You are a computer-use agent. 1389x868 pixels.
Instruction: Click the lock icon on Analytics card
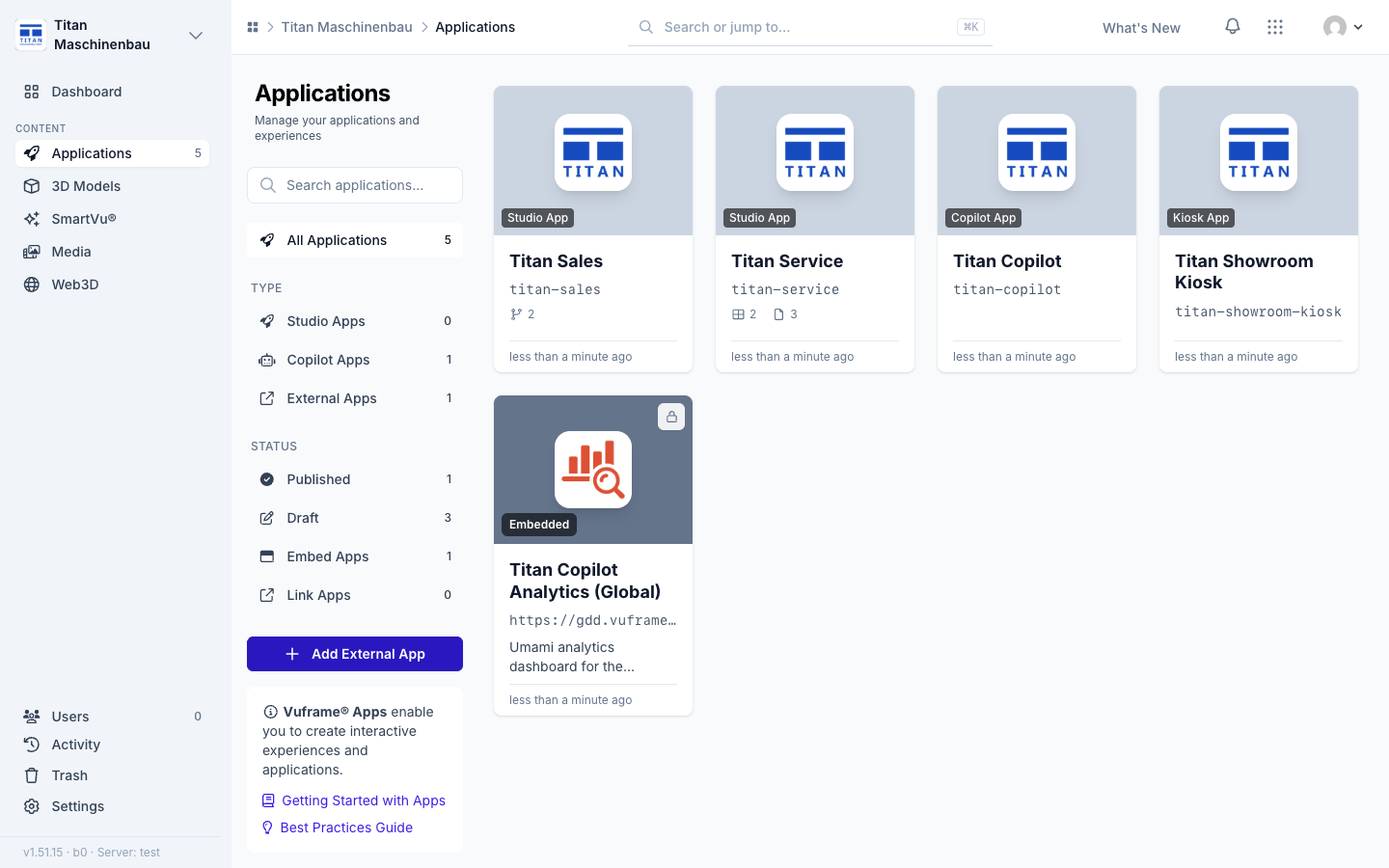[671, 417]
